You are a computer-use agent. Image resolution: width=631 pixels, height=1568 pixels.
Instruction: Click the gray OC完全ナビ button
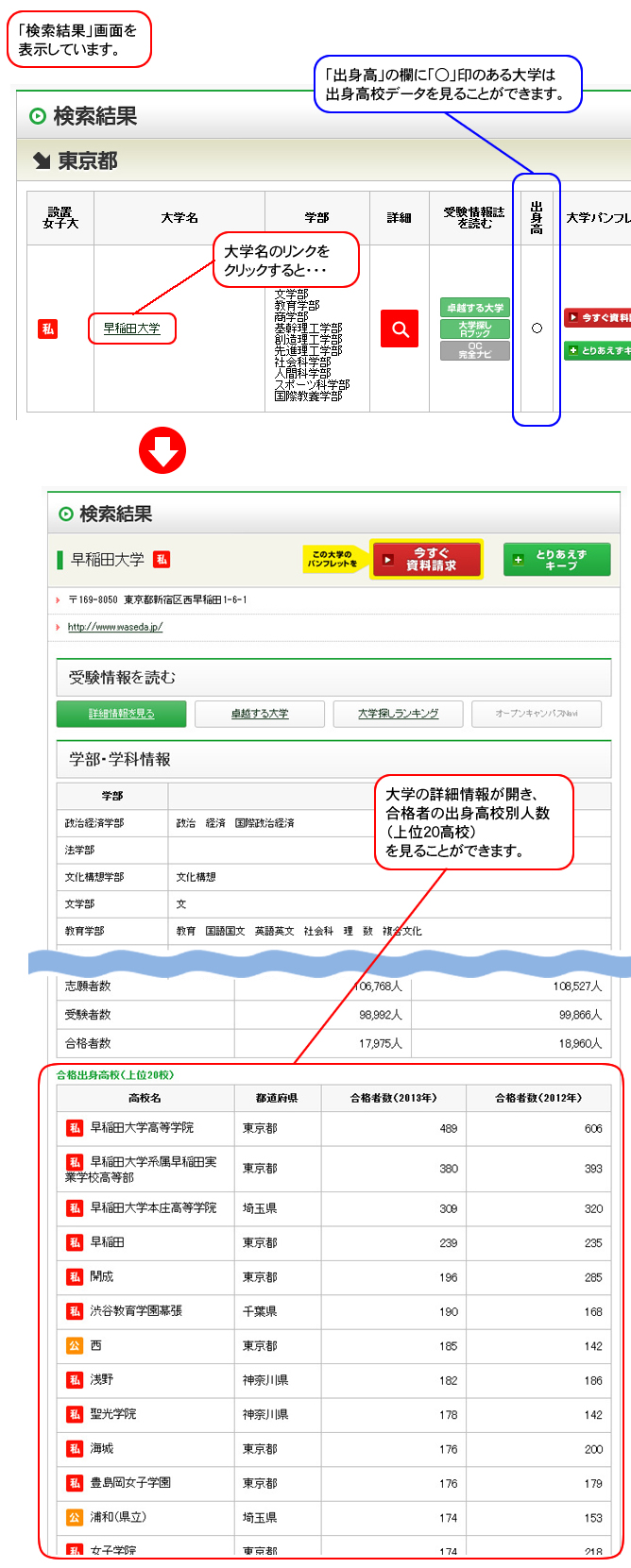(475, 350)
